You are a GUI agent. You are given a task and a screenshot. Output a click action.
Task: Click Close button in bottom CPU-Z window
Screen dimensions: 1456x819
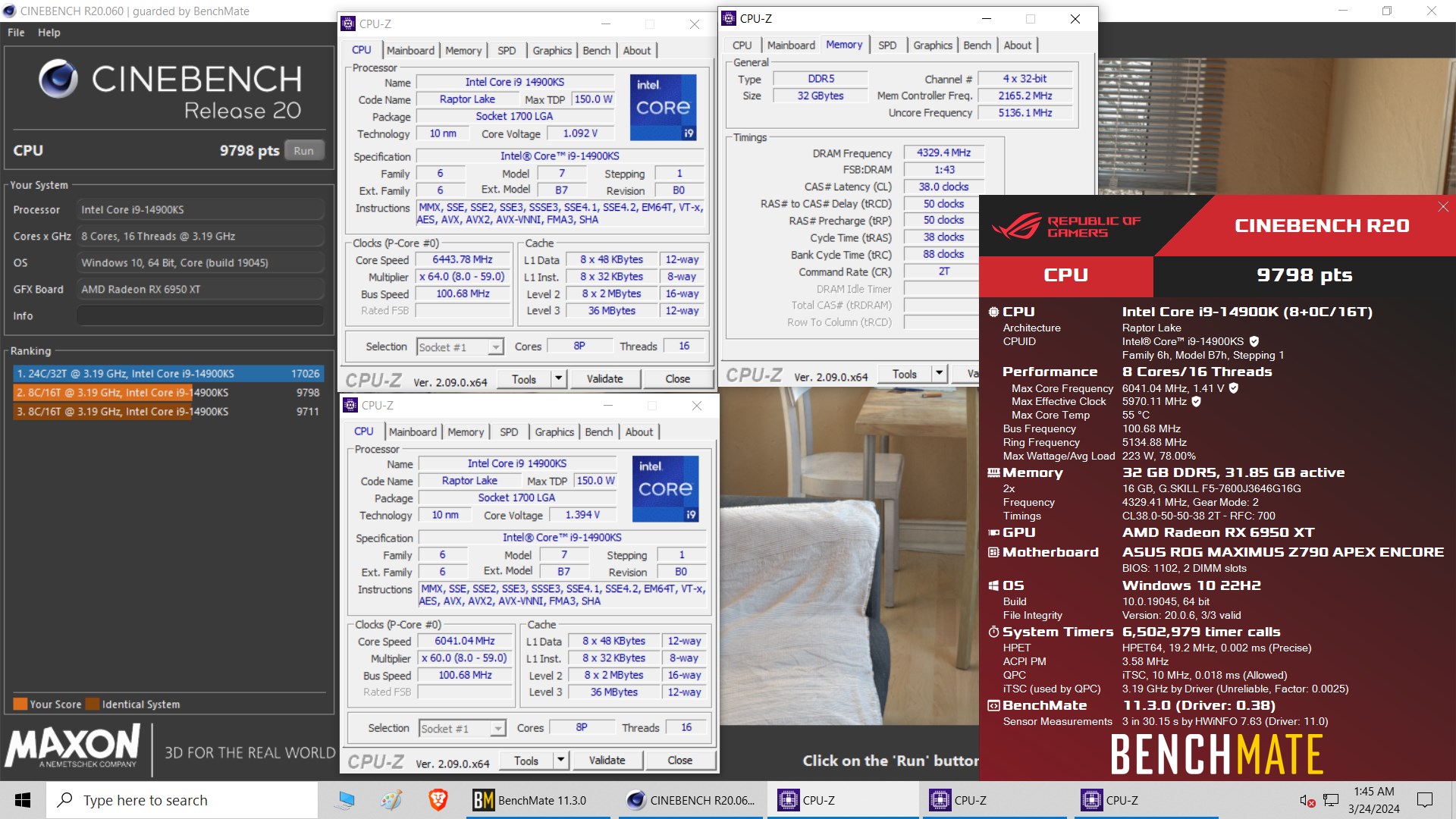pyautogui.click(x=680, y=760)
